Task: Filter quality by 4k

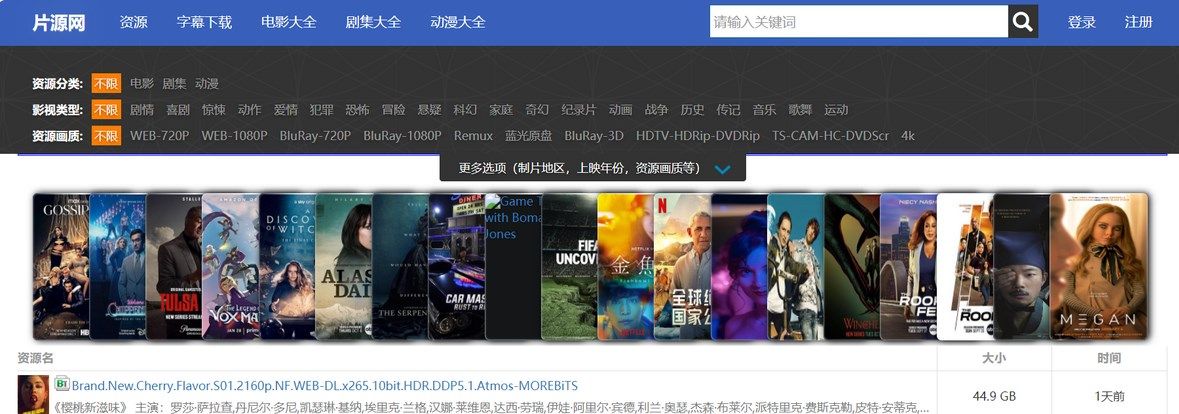Action: coord(908,136)
